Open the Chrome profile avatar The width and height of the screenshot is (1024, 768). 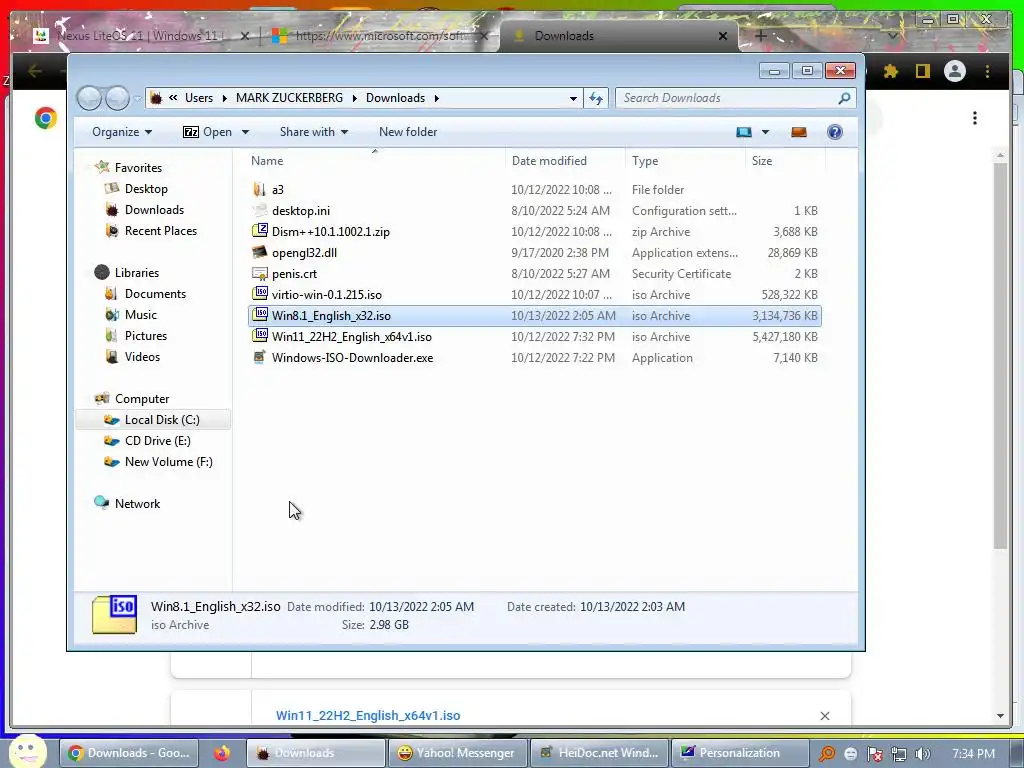coord(955,71)
